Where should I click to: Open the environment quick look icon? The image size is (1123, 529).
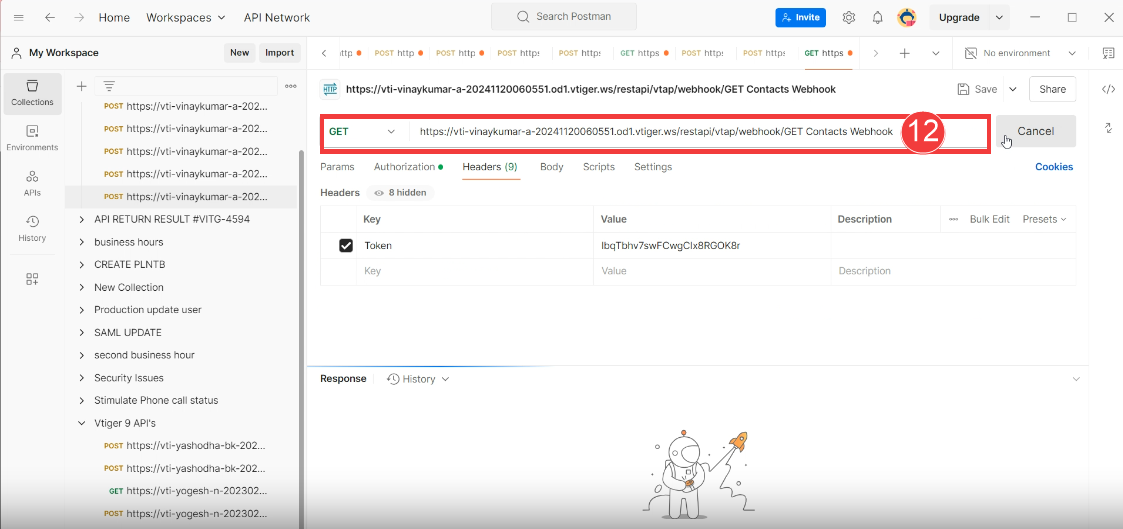point(1108,53)
